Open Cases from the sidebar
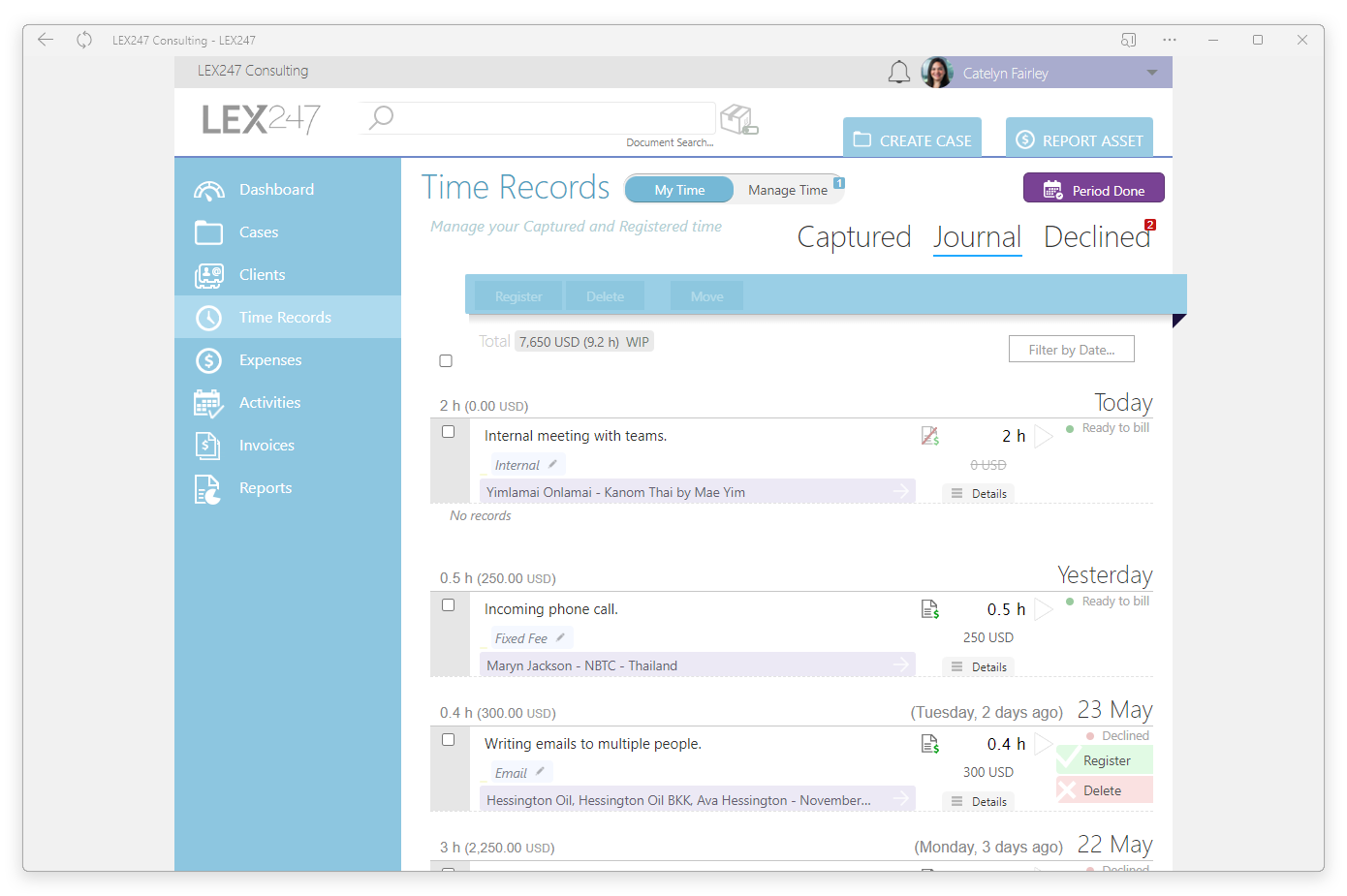This screenshot has height=896, width=1347. click(x=288, y=232)
